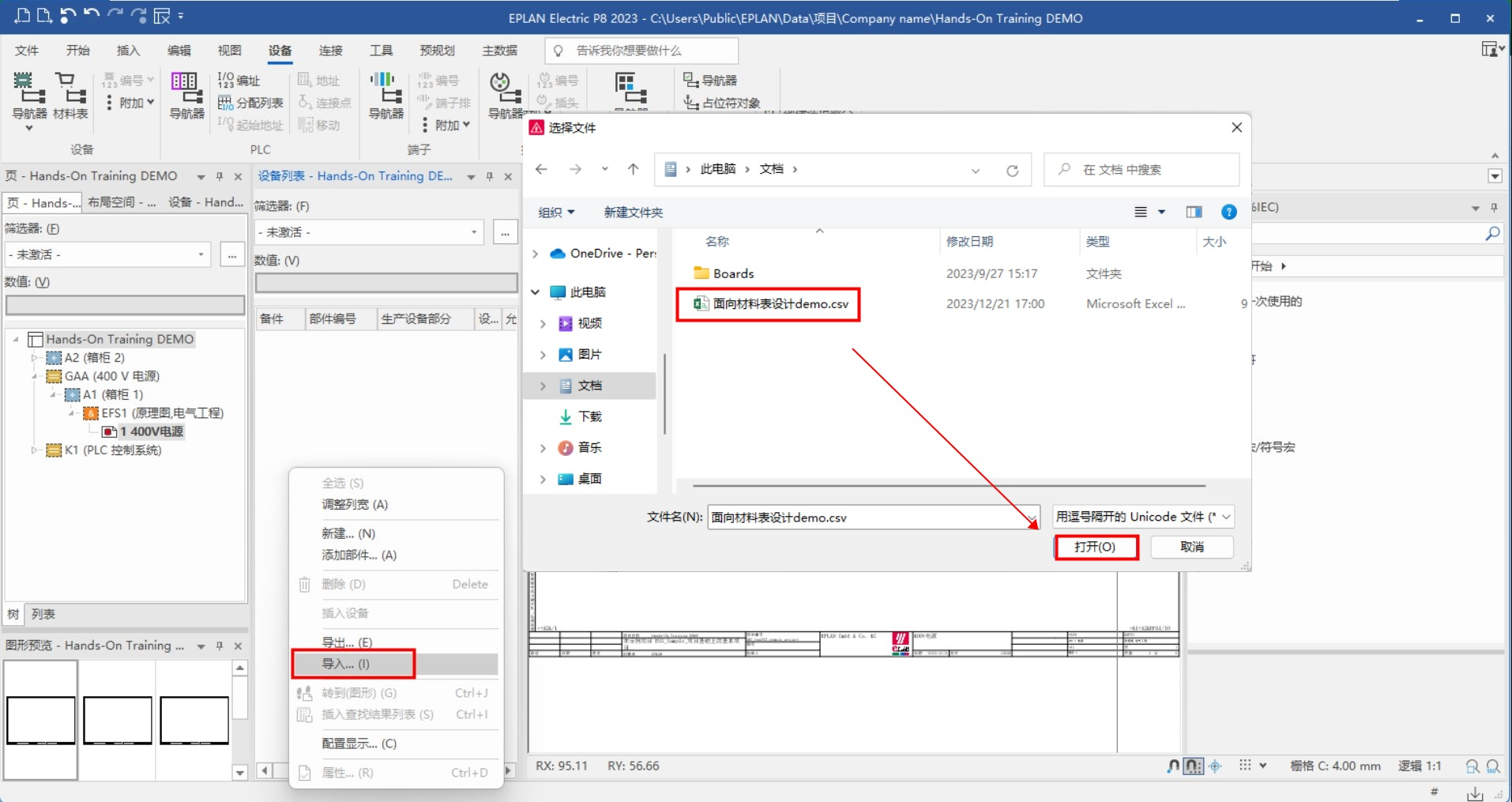1512x802 pixels.
Task: Open the 主数据 ribbon tab
Action: [x=500, y=51]
